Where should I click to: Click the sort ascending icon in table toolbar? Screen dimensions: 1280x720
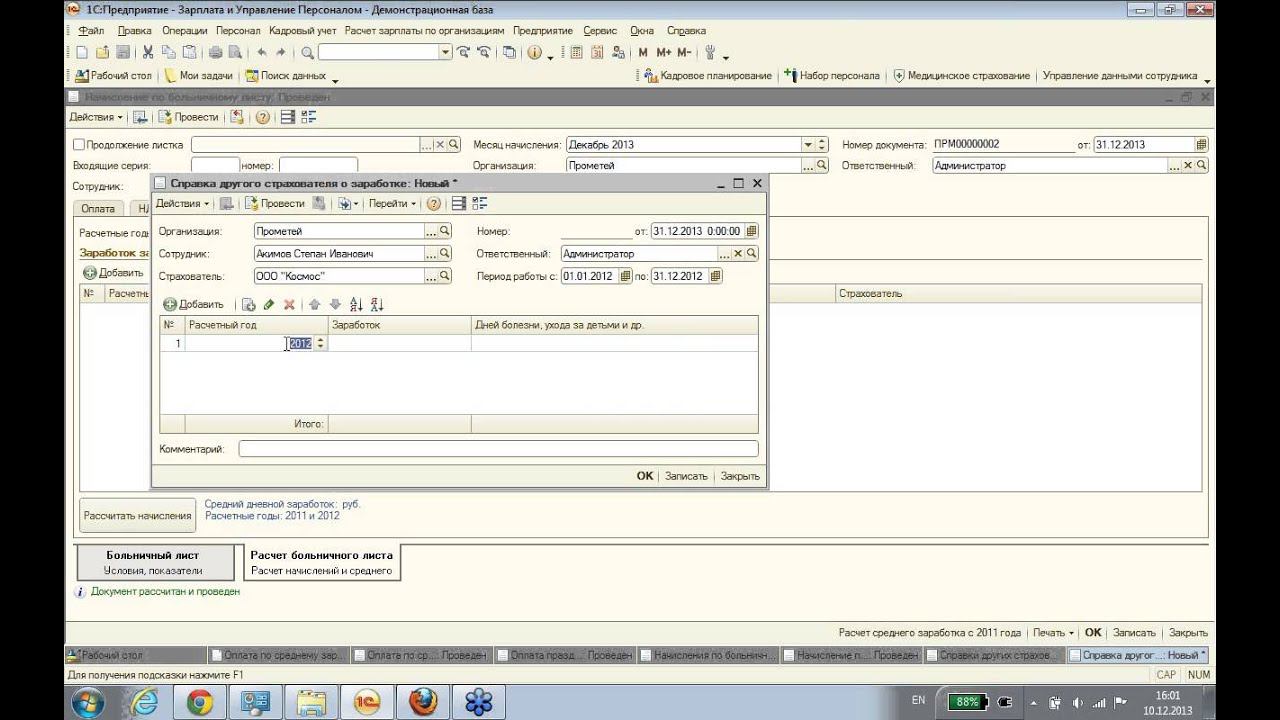[x=356, y=305]
